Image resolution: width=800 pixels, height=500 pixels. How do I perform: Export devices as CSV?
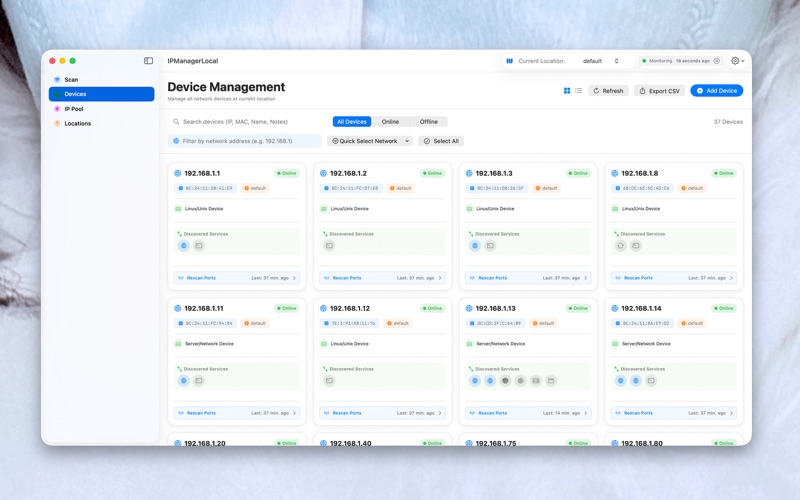tap(660, 91)
